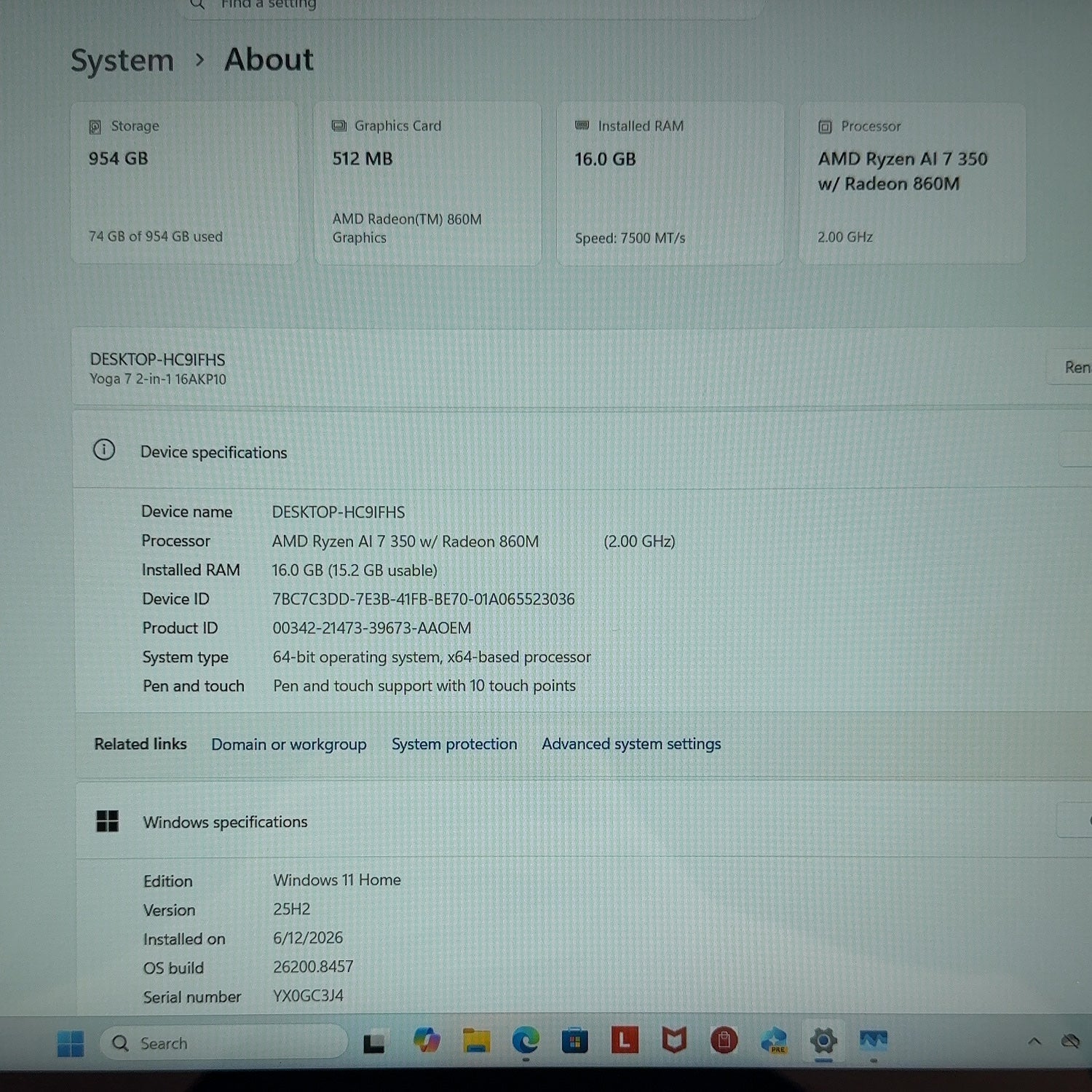1092x1092 pixels.
Task: Collapse the Windows specifications section
Action: [x=1076, y=820]
